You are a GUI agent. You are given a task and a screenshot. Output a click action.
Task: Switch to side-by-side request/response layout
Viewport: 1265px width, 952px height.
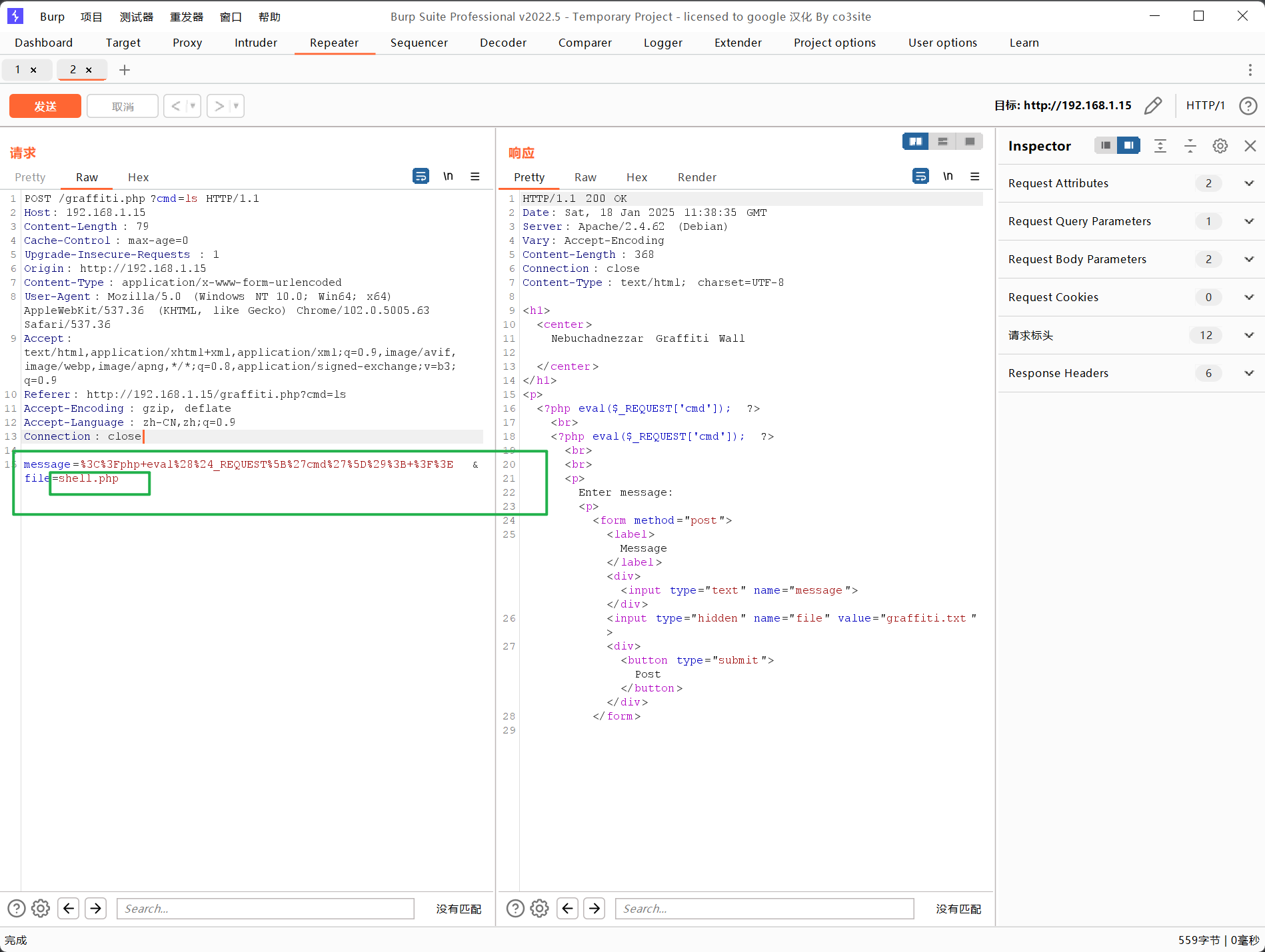916,141
